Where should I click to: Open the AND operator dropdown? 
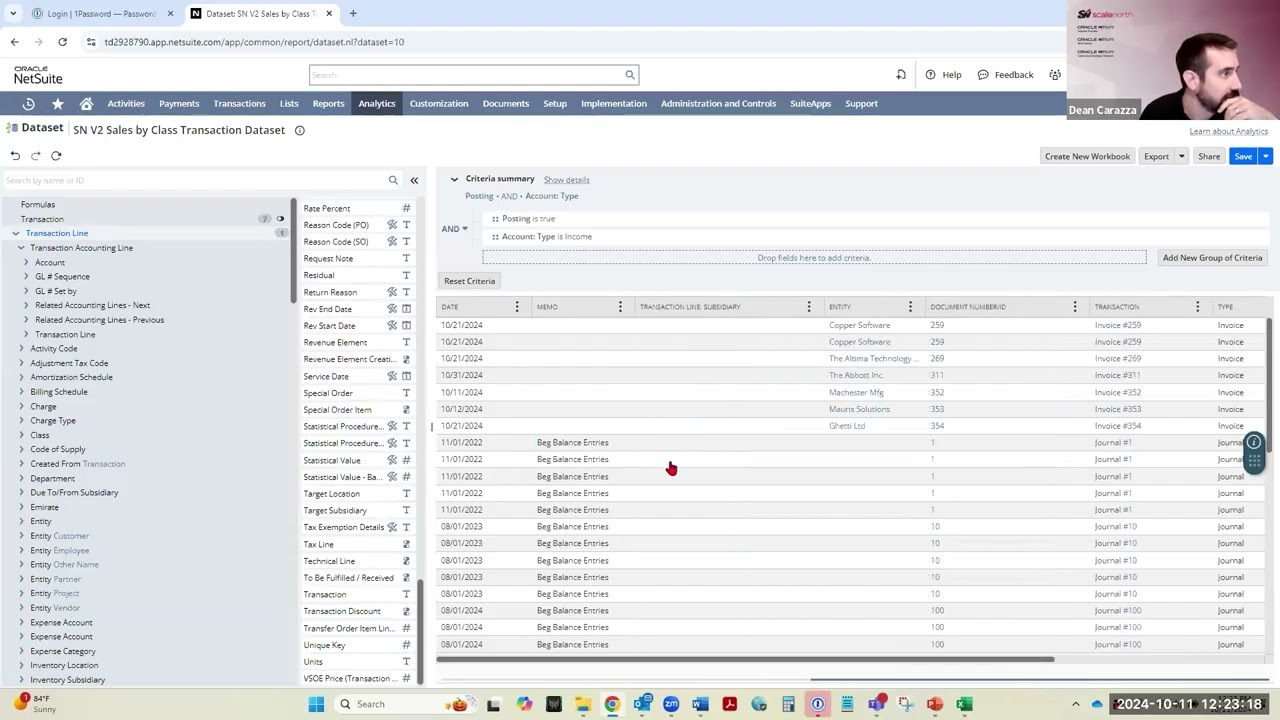(455, 229)
